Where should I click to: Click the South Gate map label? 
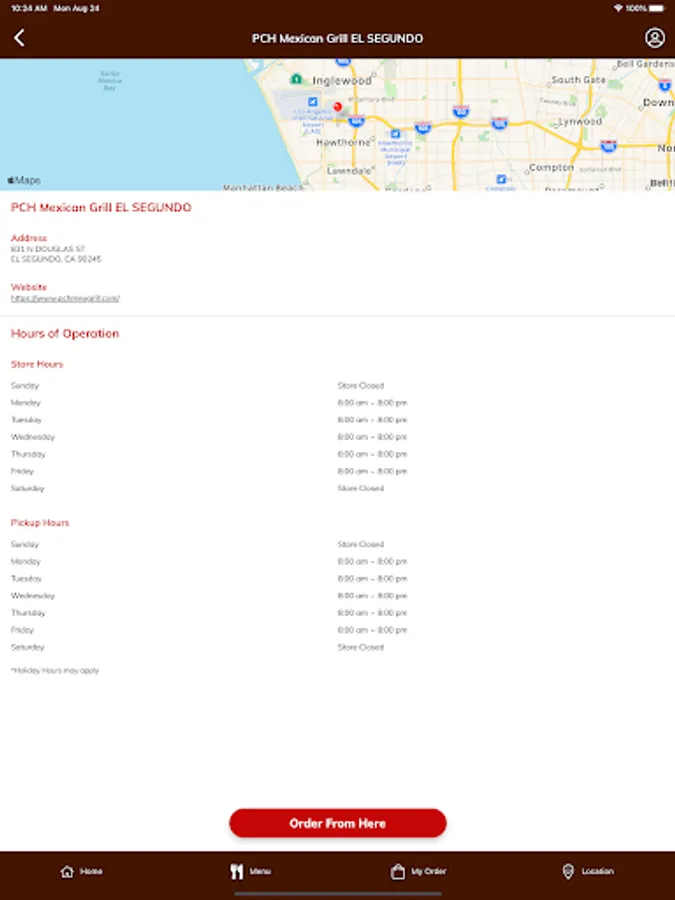[x=579, y=80]
